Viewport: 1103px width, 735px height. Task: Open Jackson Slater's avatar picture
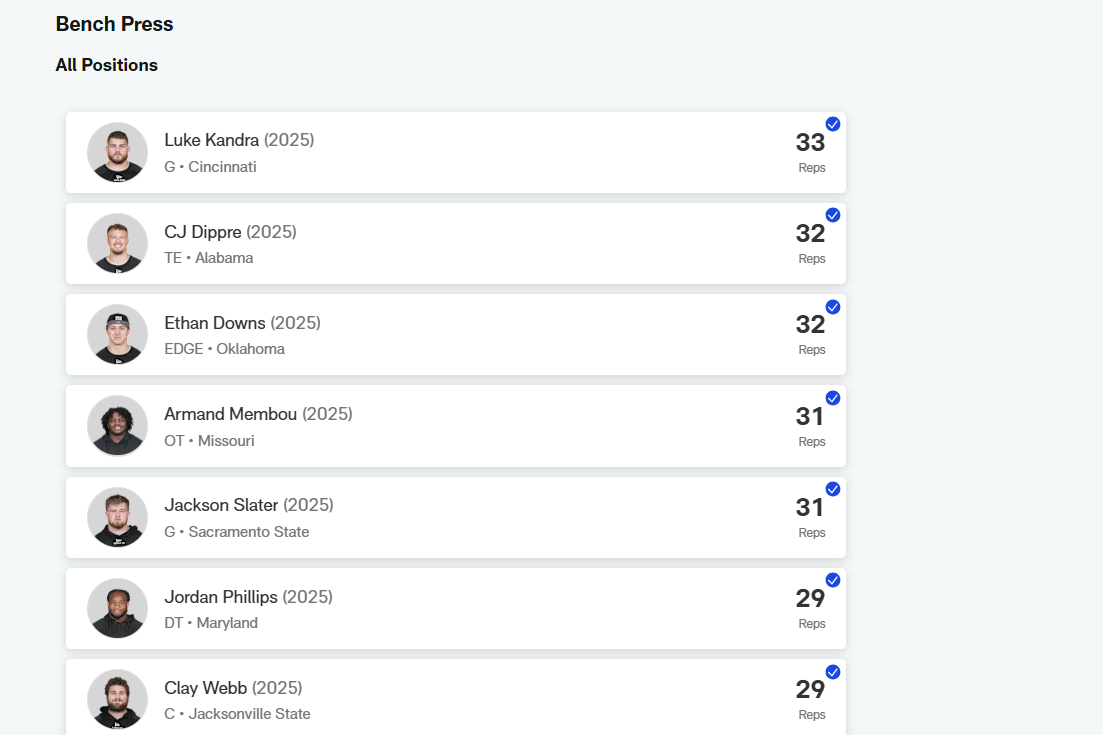pyautogui.click(x=117, y=517)
